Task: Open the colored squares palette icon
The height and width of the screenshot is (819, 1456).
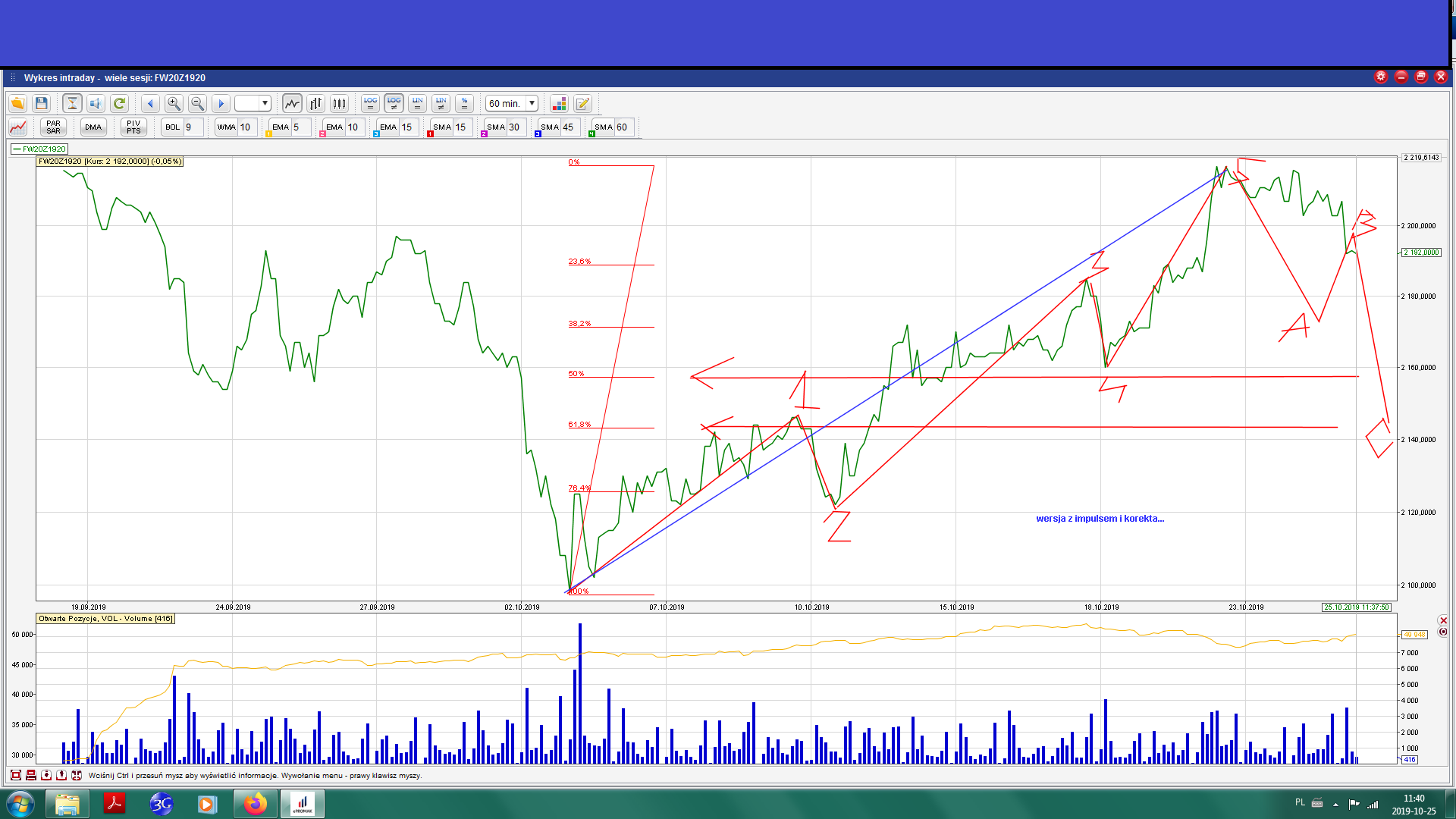Action: pyautogui.click(x=559, y=103)
